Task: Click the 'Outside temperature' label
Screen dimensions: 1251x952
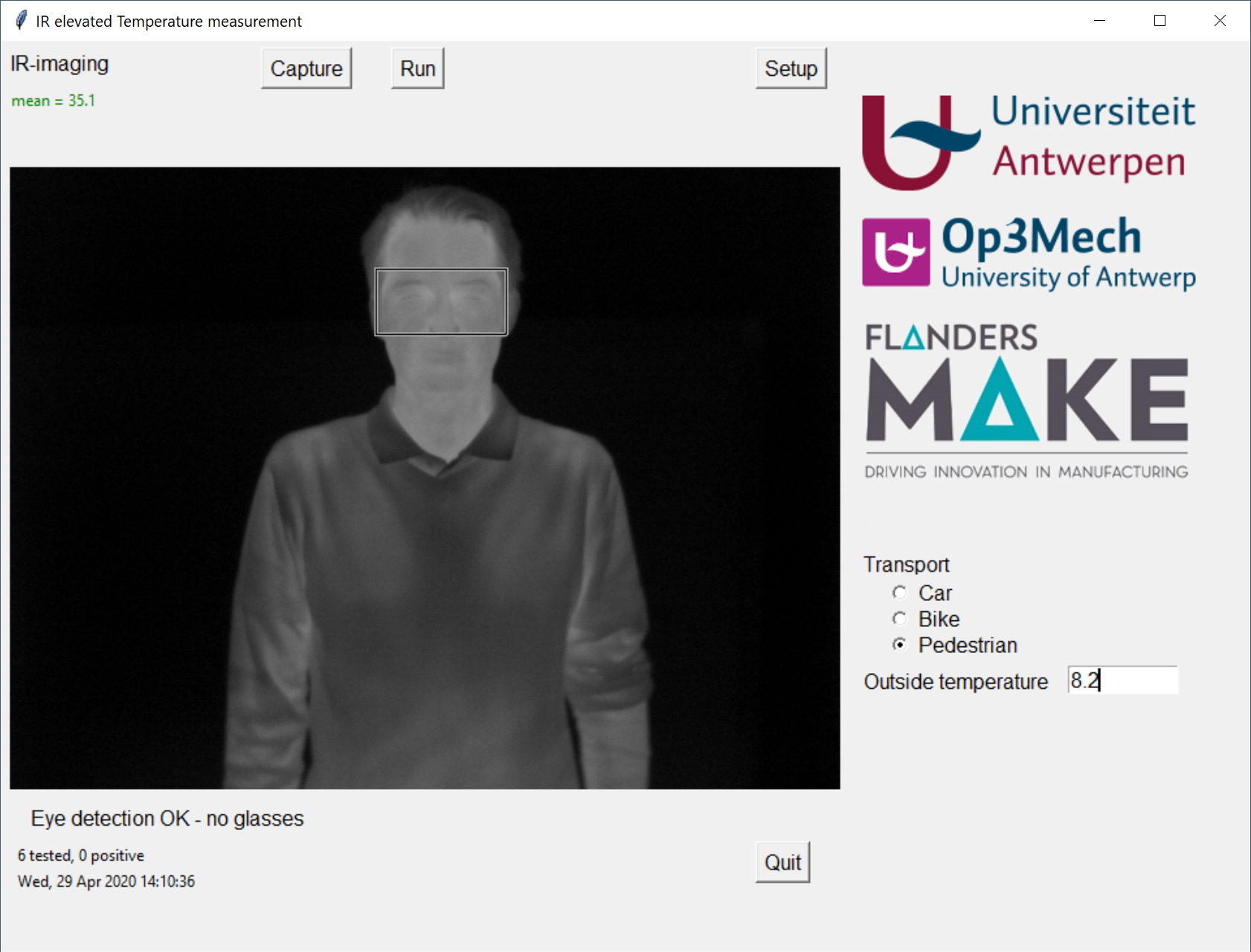Action: point(956,681)
